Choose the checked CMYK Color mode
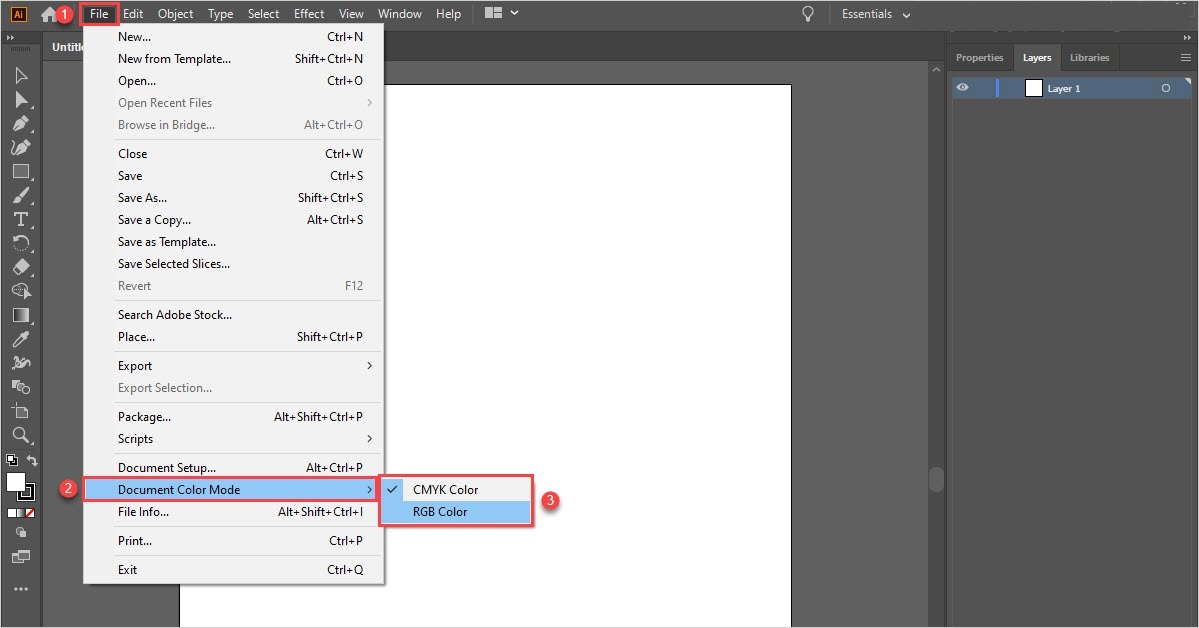 pos(445,490)
